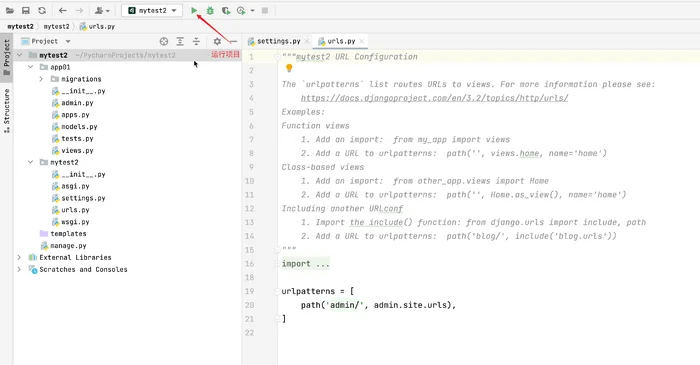The height and width of the screenshot is (365, 700).
Task: Toggle the Project side tool window tab
Action: [x=6, y=58]
